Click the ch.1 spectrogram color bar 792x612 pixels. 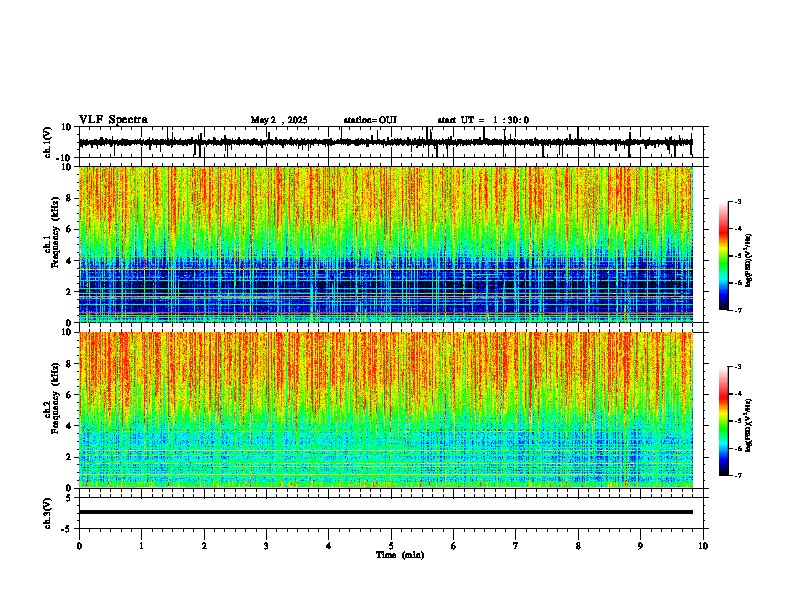[723, 256]
